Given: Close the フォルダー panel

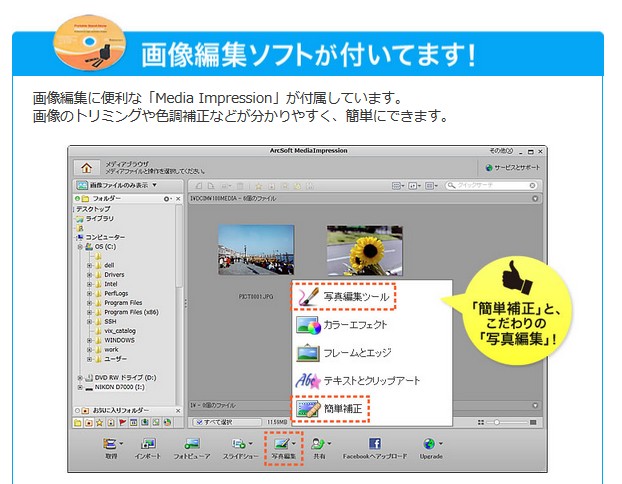Looking at the screenshot, I should coord(178,198).
